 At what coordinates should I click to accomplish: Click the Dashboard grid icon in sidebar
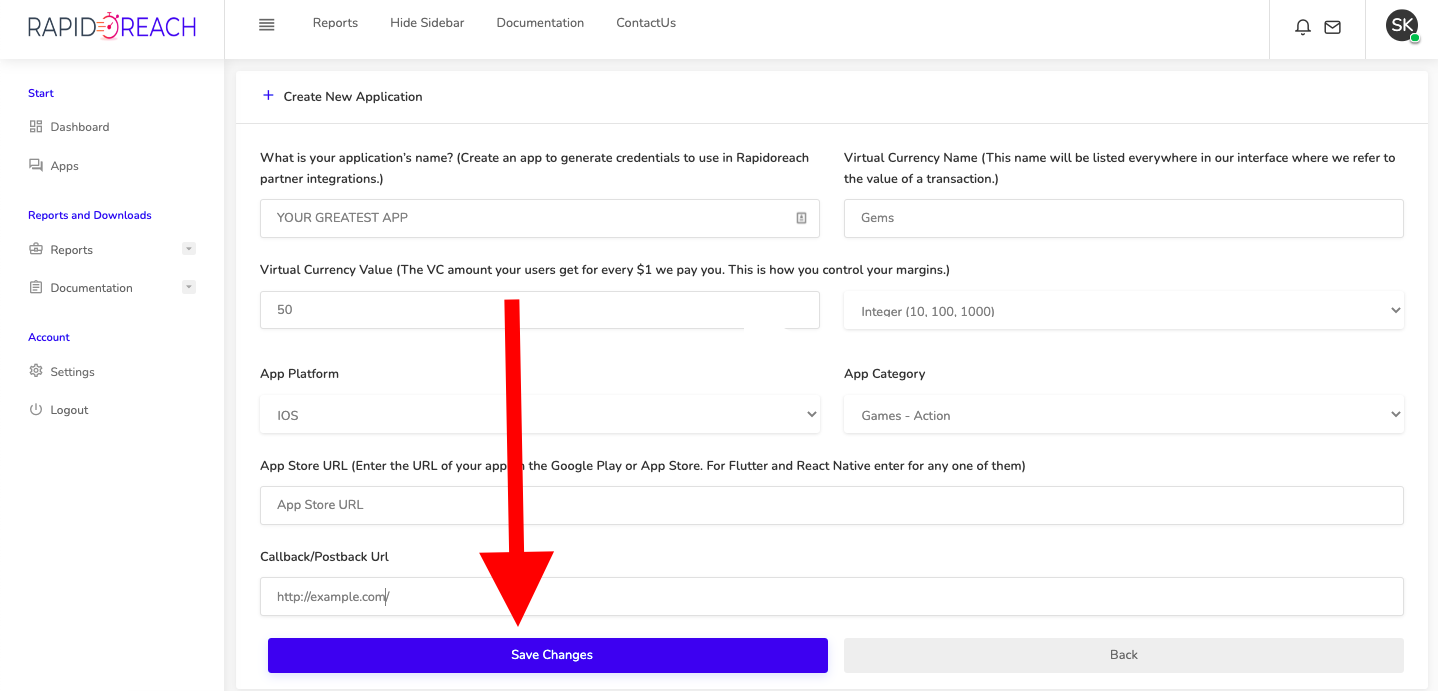pos(36,126)
